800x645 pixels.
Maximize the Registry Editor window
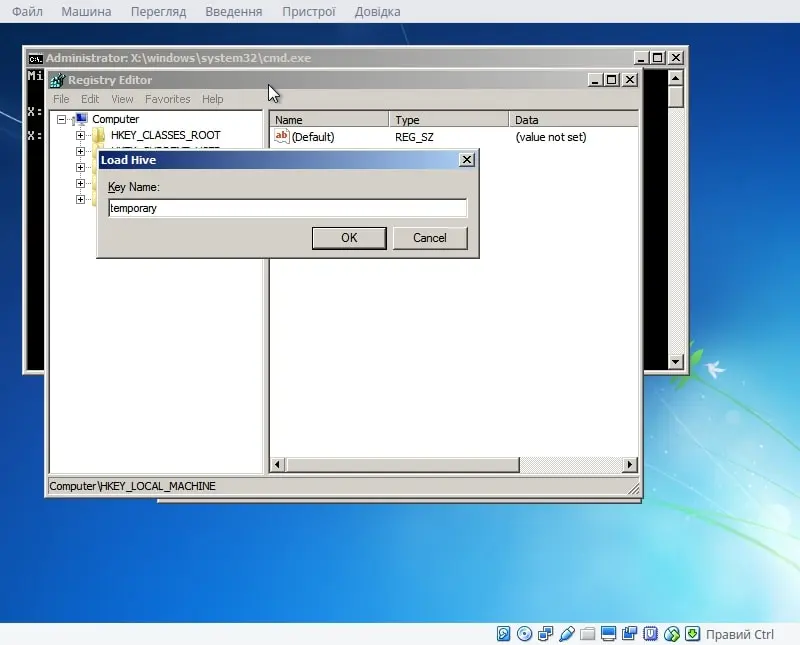point(611,80)
